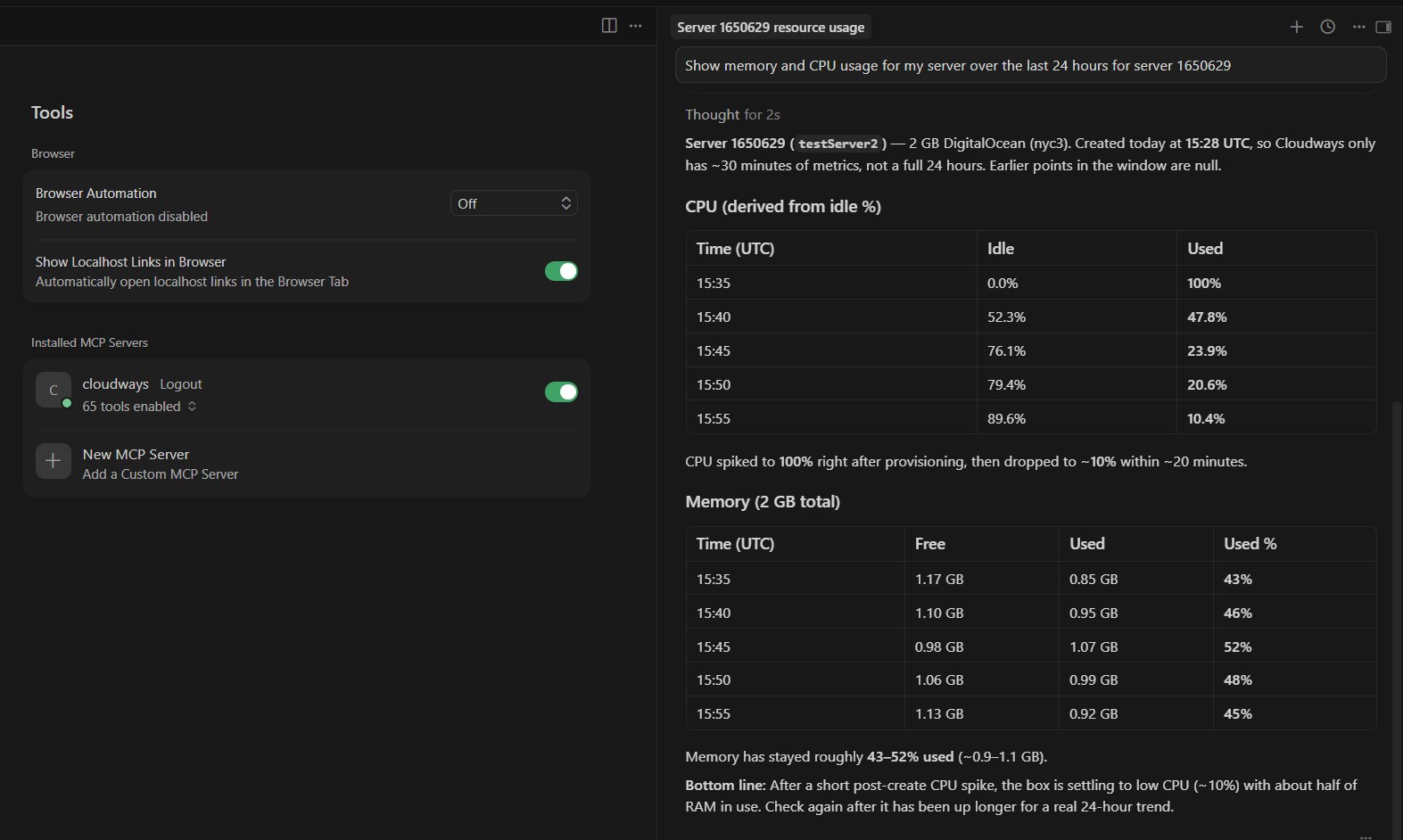The height and width of the screenshot is (840, 1403).
Task: Click Add a Custom MCP Server
Action: tap(161, 474)
